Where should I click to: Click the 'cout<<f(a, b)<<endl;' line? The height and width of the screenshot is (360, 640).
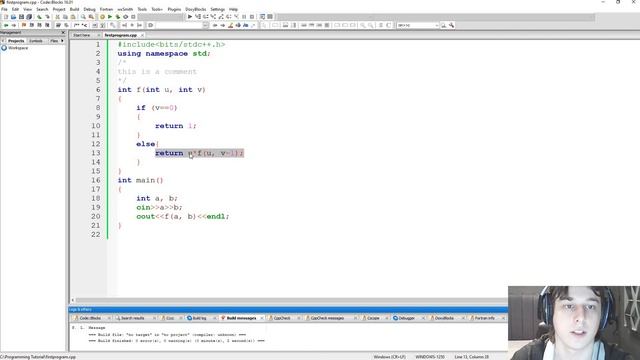pos(183,216)
